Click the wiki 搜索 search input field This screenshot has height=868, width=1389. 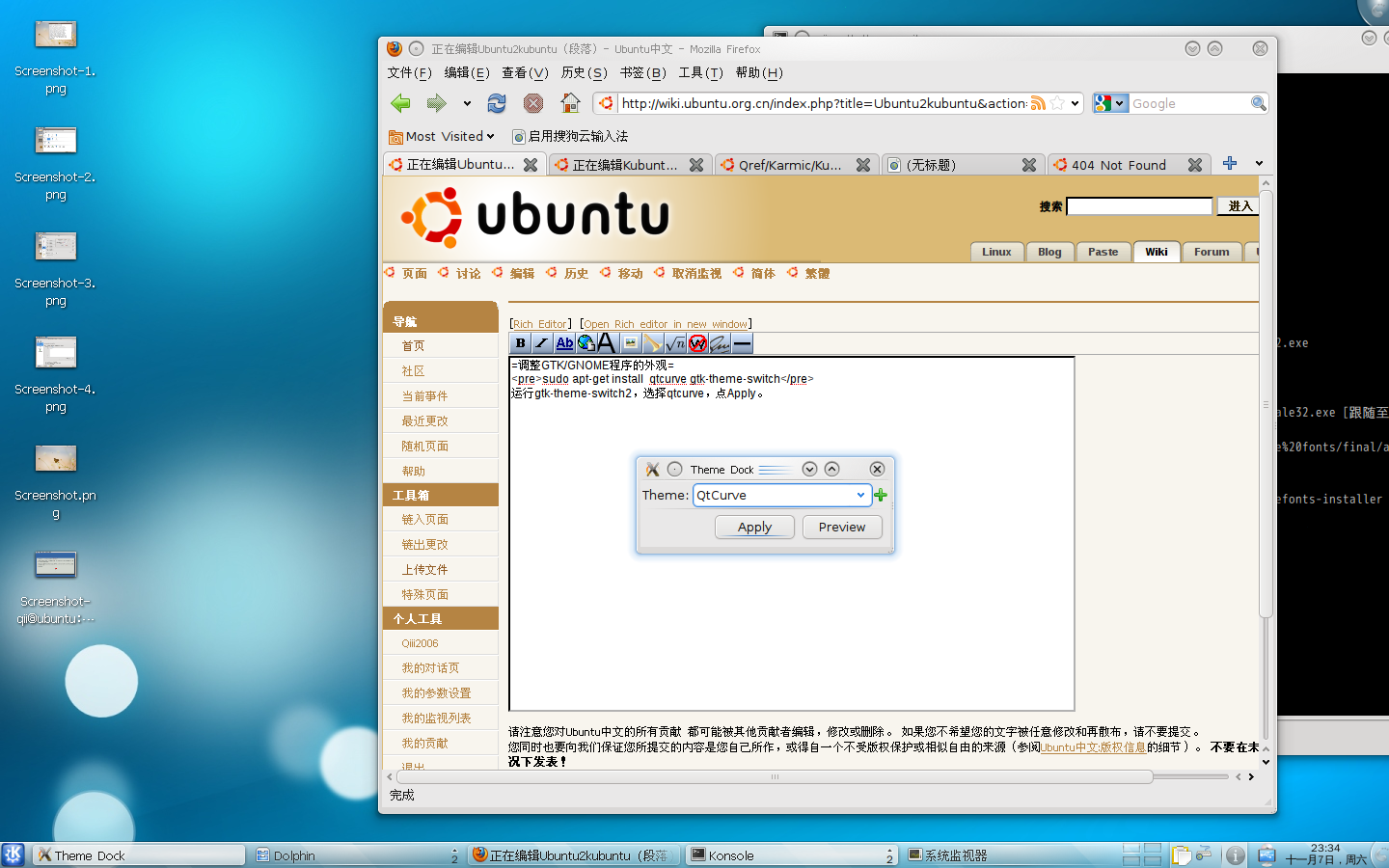1139,205
